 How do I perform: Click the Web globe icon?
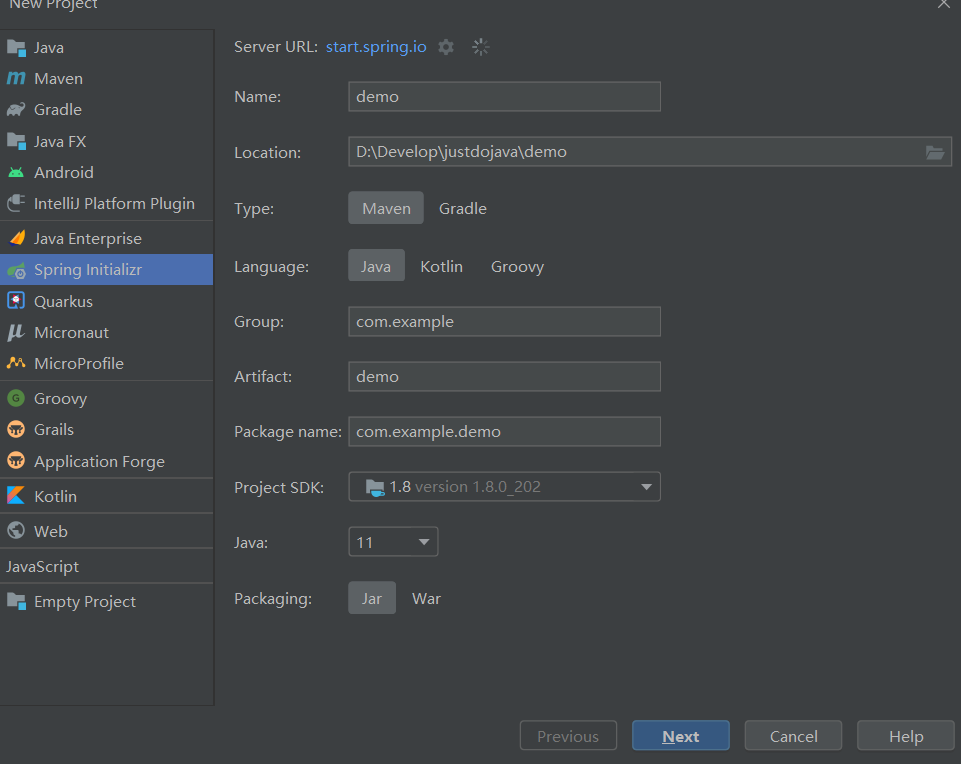(16, 531)
